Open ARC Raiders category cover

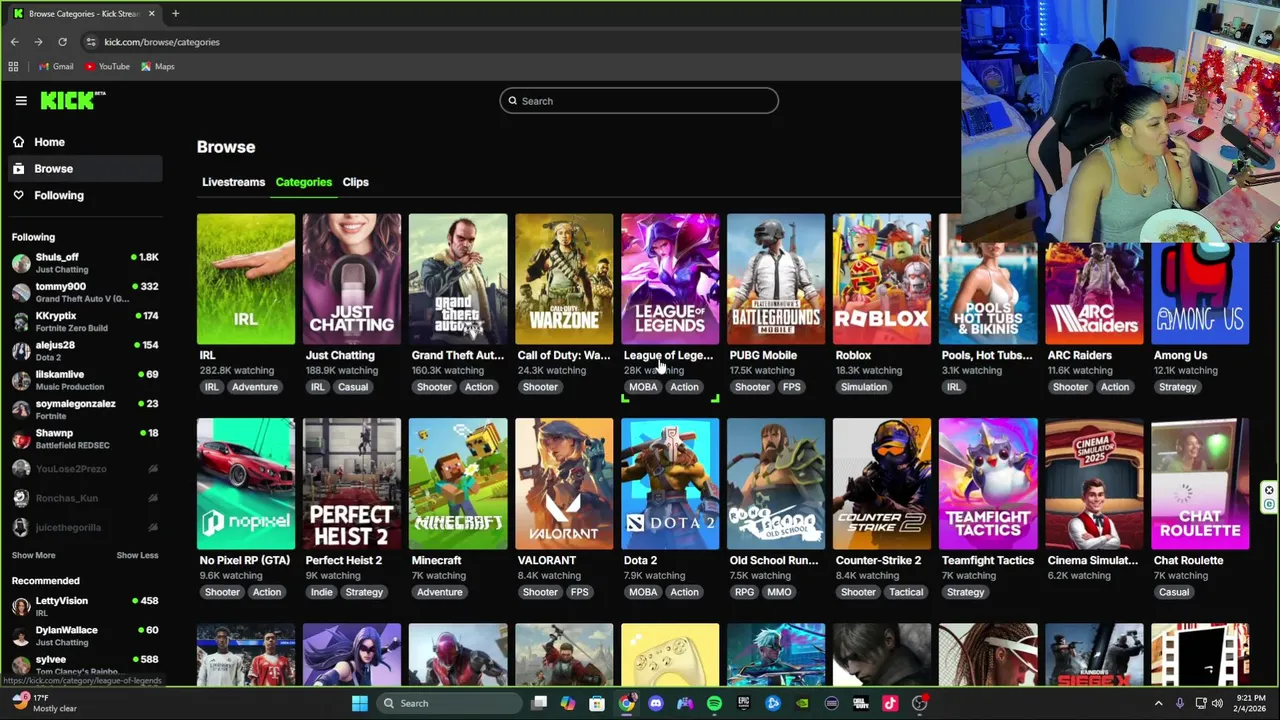point(1094,294)
